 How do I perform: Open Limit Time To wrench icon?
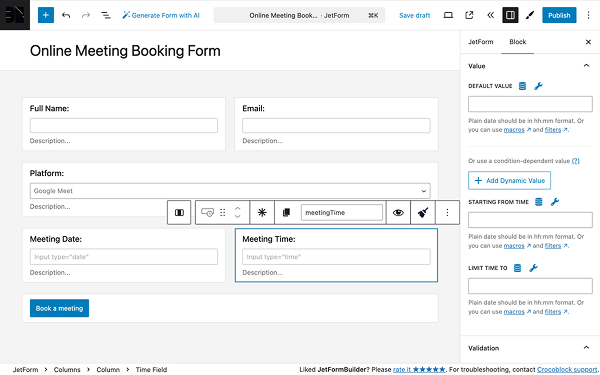tap(533, 268)
